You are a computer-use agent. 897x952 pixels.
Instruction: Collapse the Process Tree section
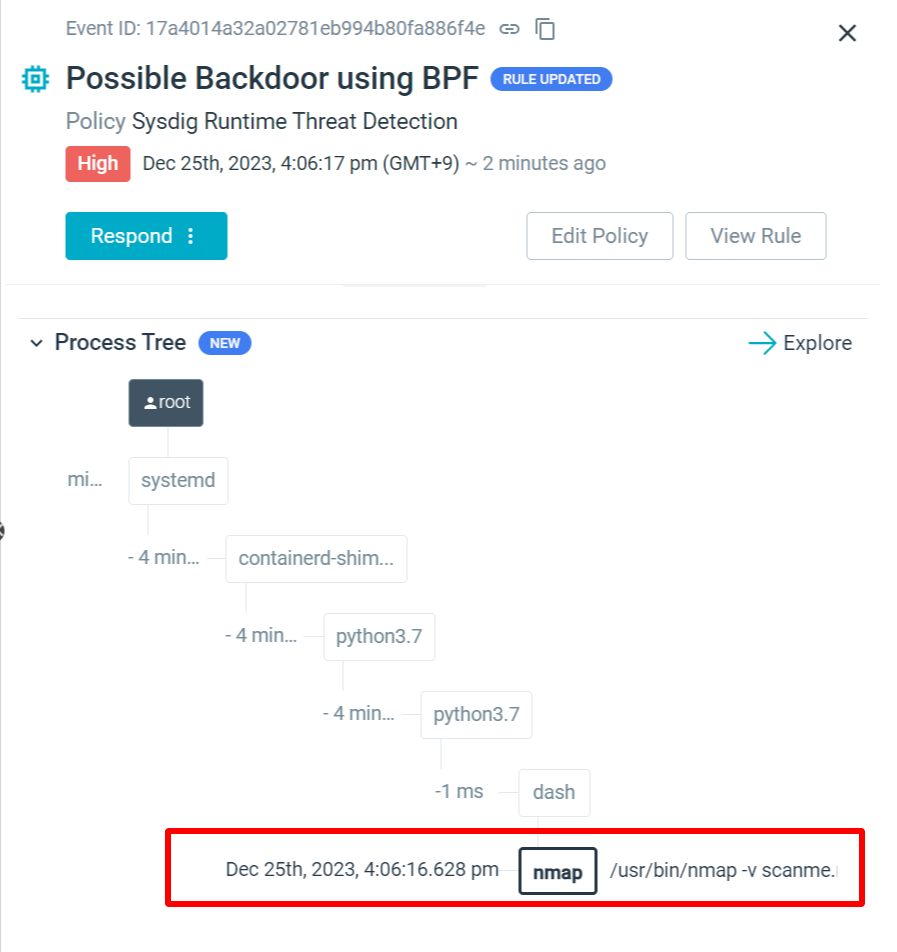pyautogui.click(x=37, y=343)
